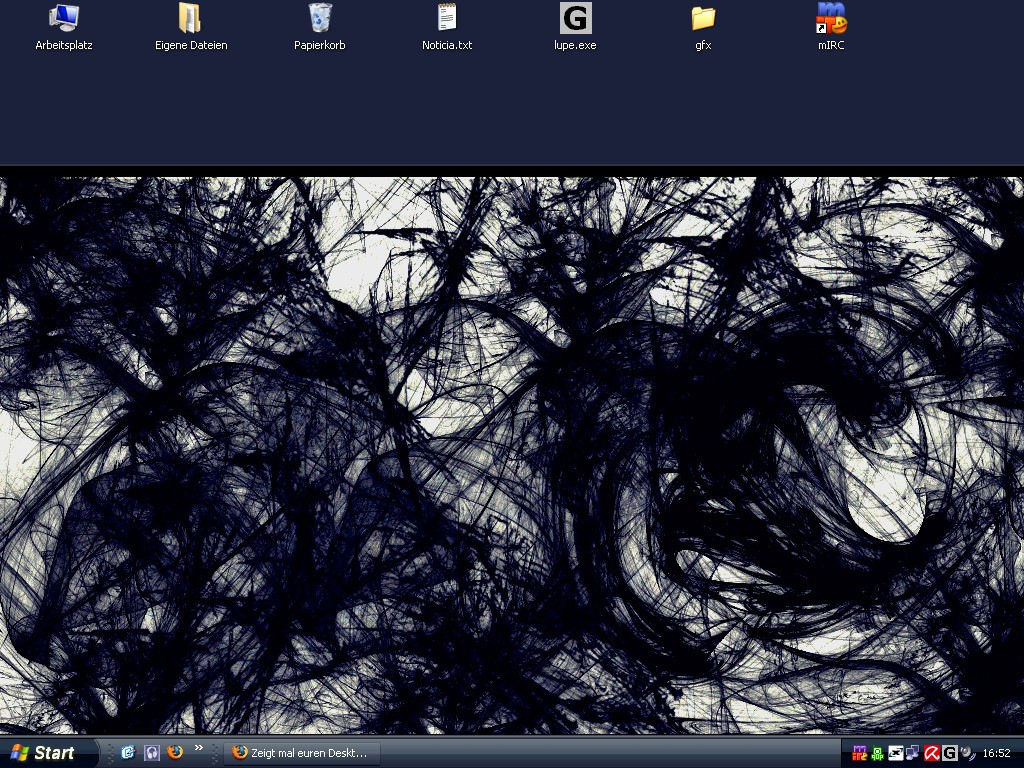Select the lupe.exe desktop icon

(x=575, y=18)
